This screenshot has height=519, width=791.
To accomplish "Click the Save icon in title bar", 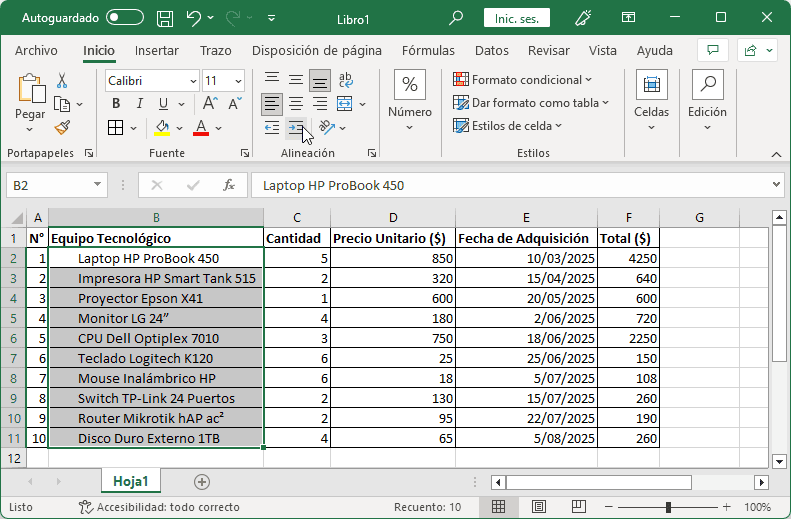I will coord(166,18).
